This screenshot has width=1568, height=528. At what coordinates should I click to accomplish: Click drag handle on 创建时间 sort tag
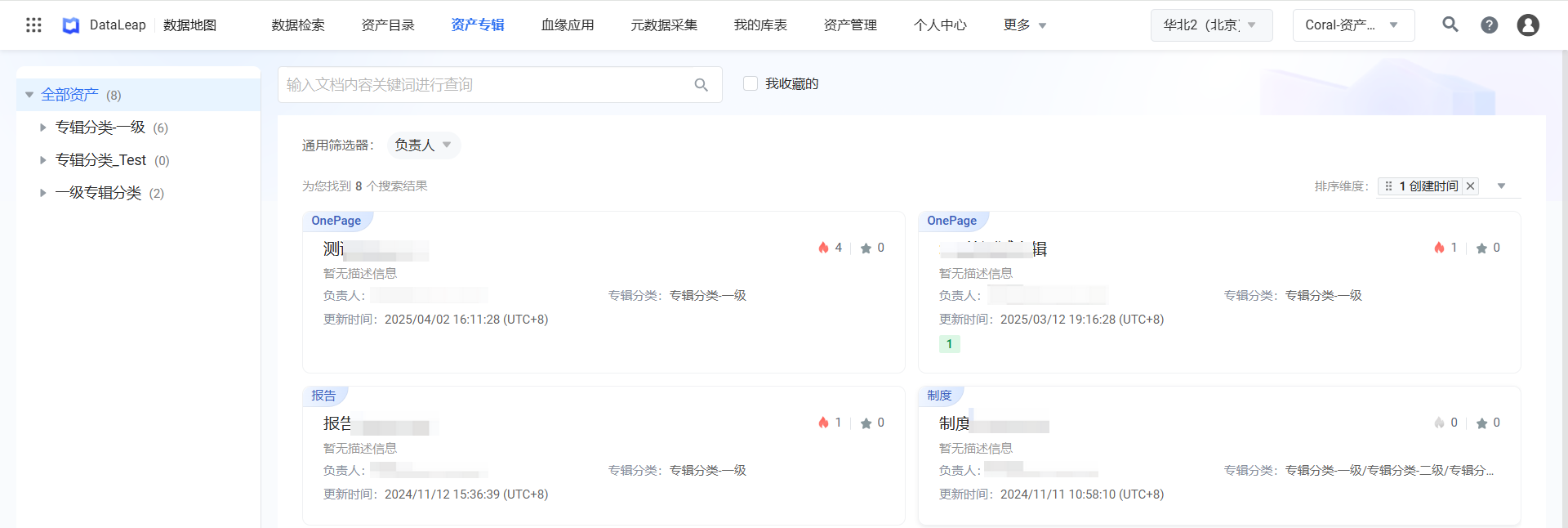tap(1388, 186)
